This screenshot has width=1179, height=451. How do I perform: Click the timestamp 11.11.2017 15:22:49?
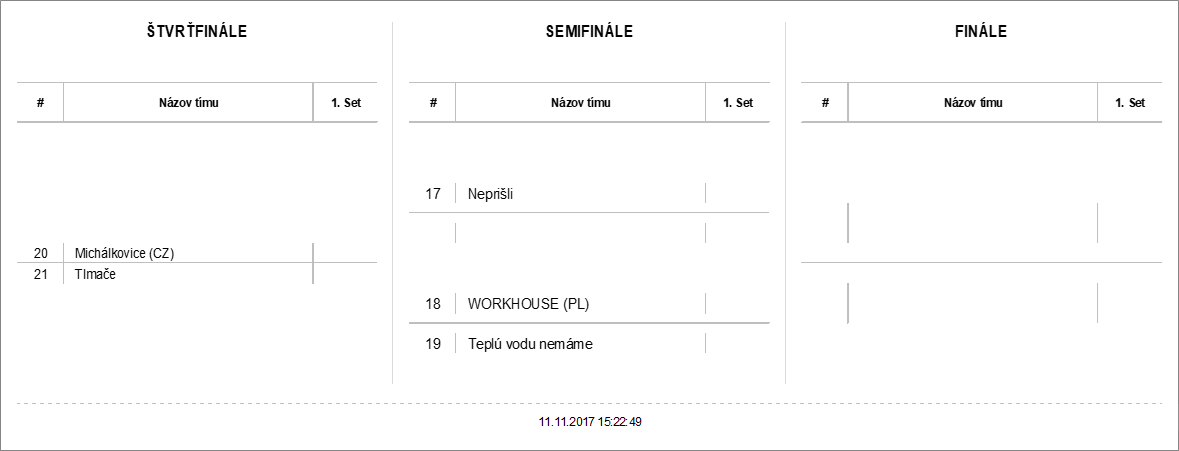coord(590,422)
